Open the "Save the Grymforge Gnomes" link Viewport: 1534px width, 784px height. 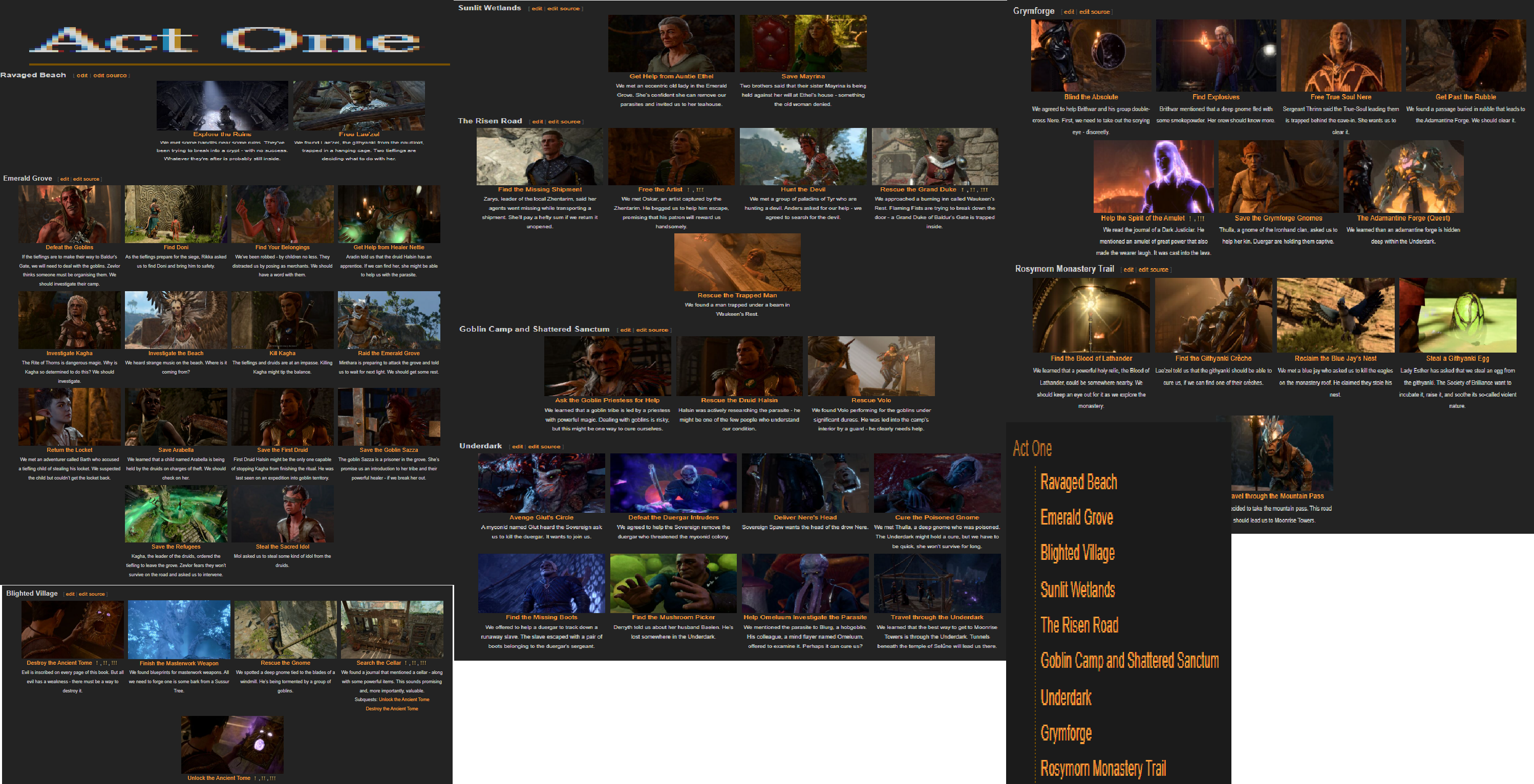click(1278, 219)
